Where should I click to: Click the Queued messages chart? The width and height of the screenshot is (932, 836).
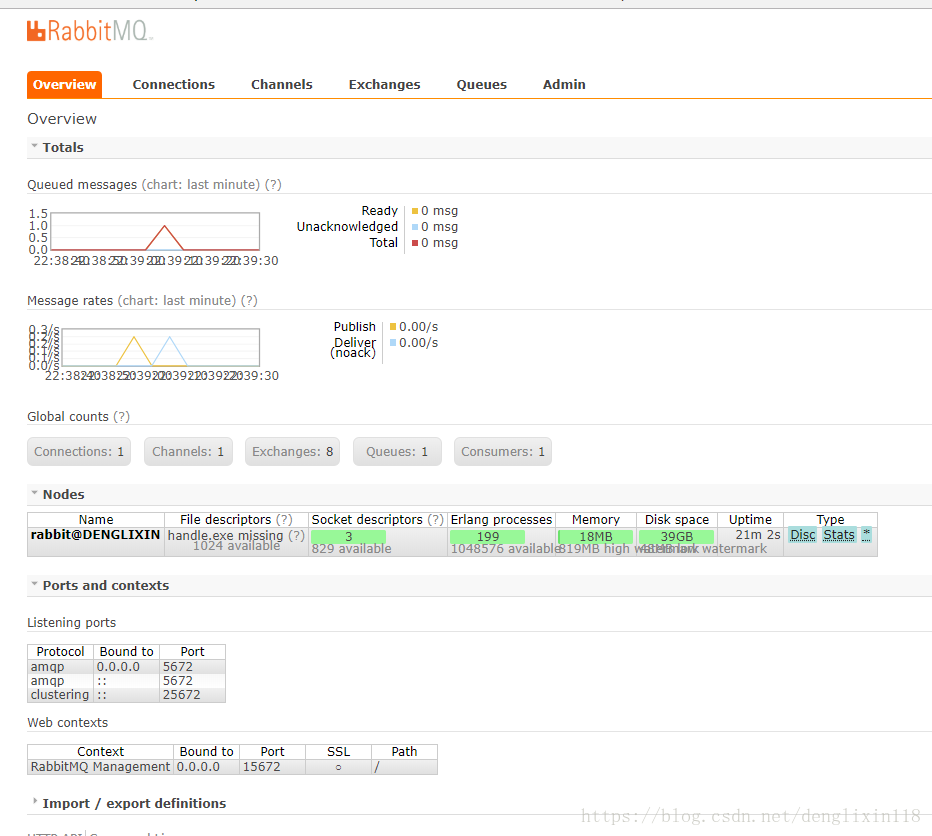tap(155, 231)
